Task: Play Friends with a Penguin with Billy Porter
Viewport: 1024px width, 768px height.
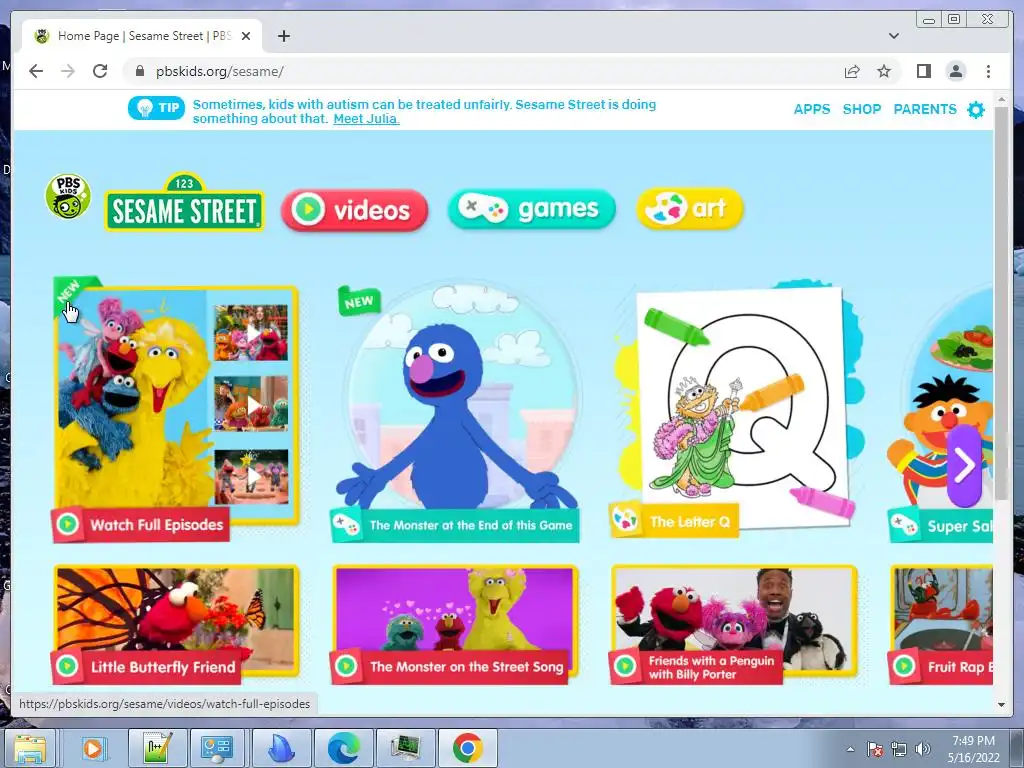Action: tap(734, 623)
